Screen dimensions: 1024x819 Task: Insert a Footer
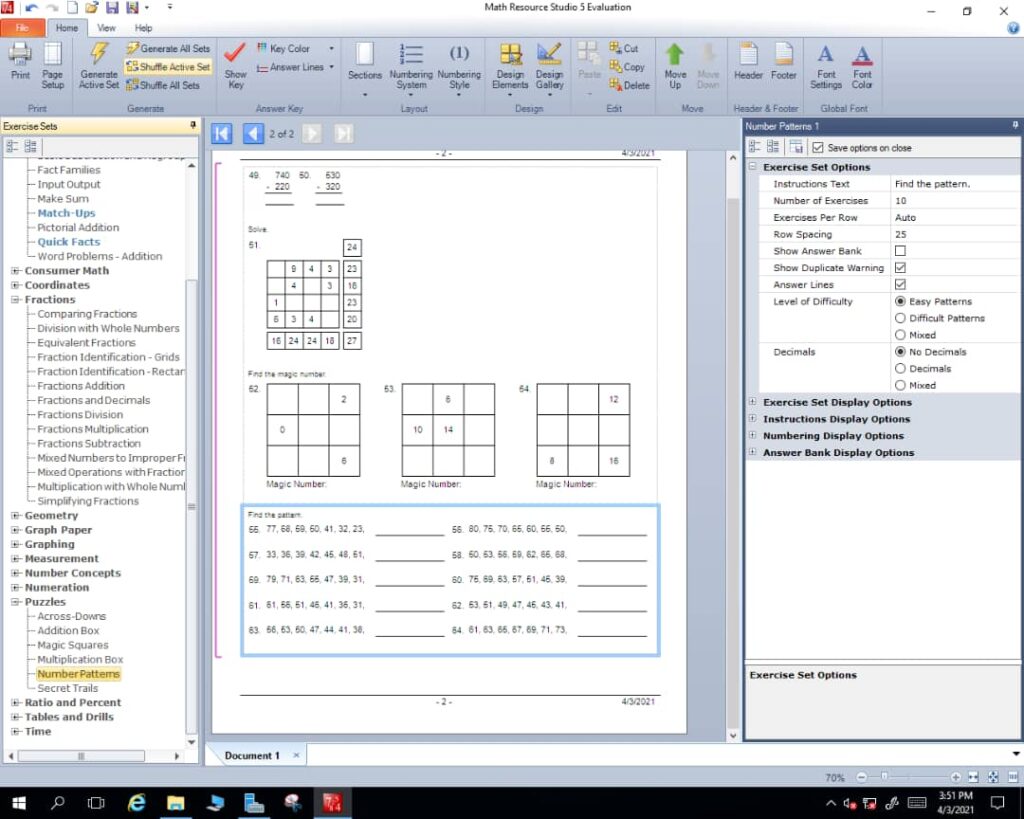[x=784, y=62]
